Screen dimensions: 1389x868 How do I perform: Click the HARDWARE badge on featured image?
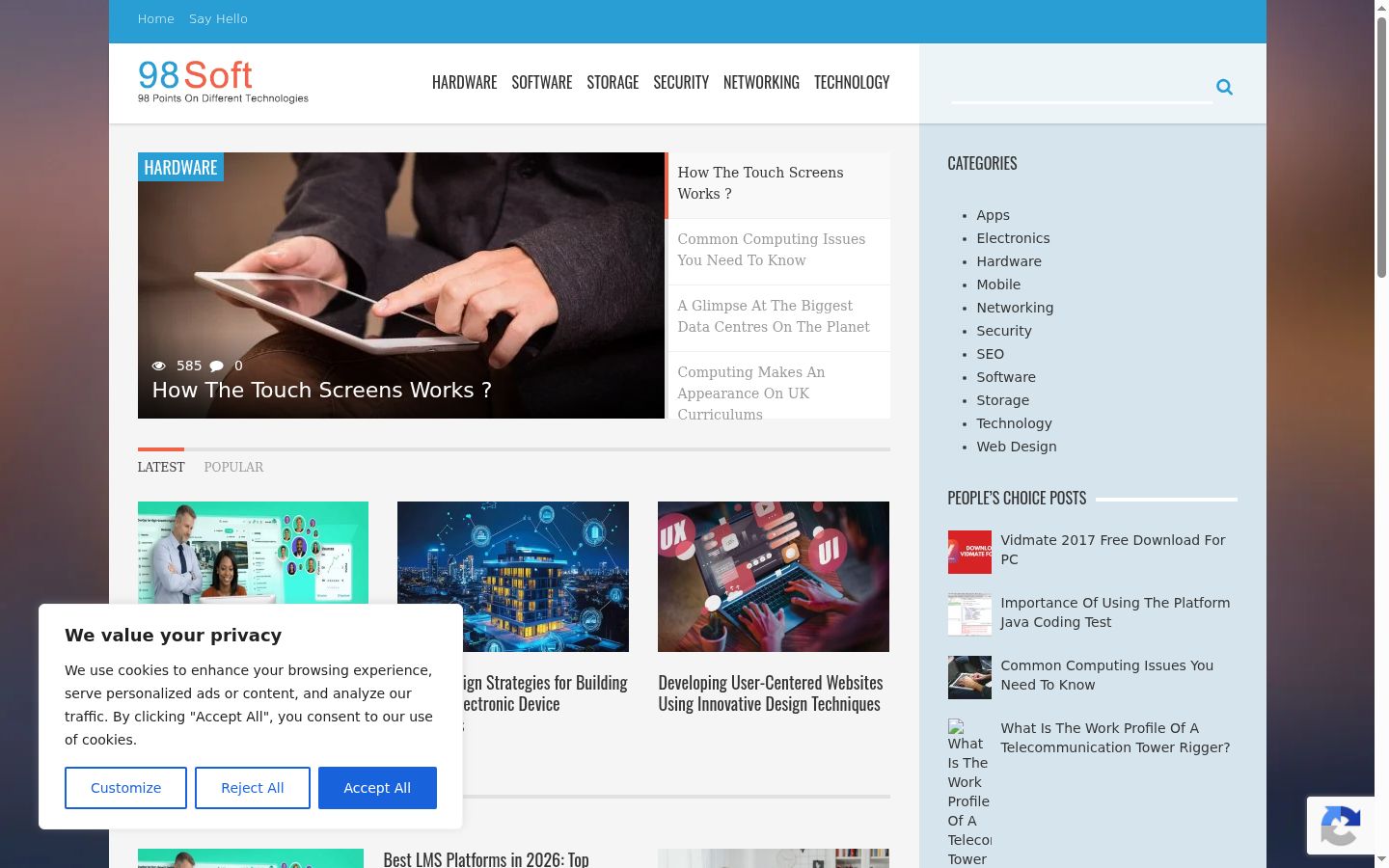tap(180, 167)
